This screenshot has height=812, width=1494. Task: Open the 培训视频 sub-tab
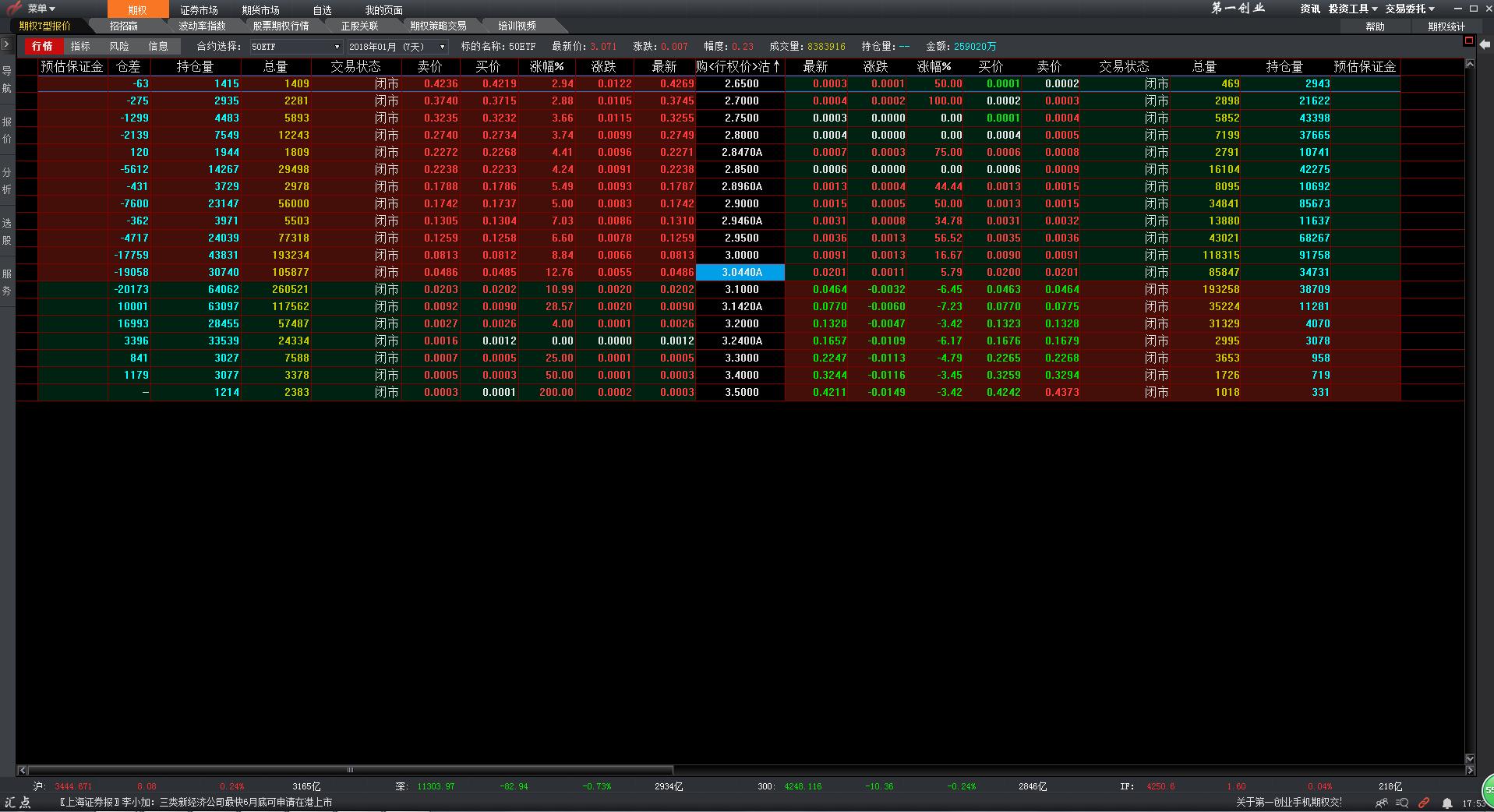[x=517, y=26]
